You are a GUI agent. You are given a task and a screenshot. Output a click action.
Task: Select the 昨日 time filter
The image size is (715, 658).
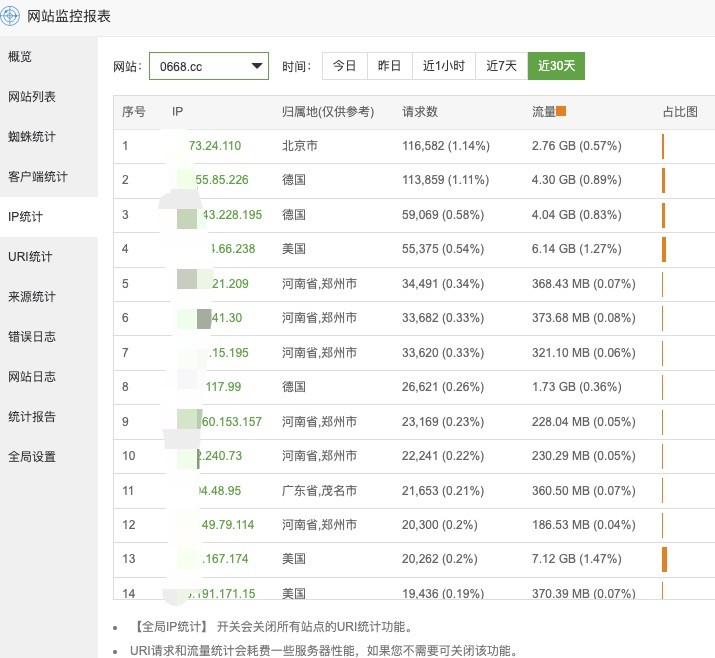point(389,66)
